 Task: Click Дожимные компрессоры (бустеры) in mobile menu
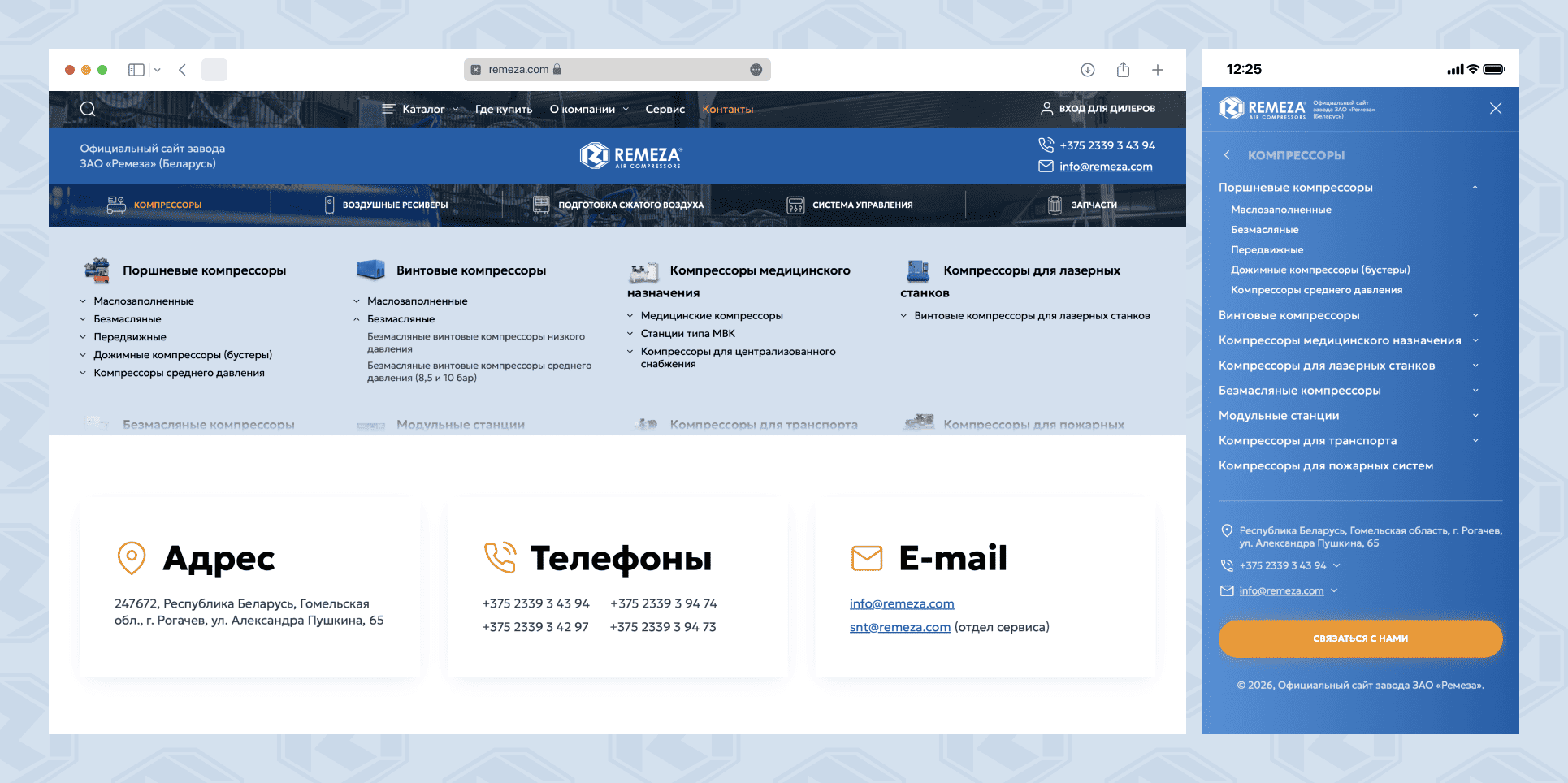(x=1320, y=270)
